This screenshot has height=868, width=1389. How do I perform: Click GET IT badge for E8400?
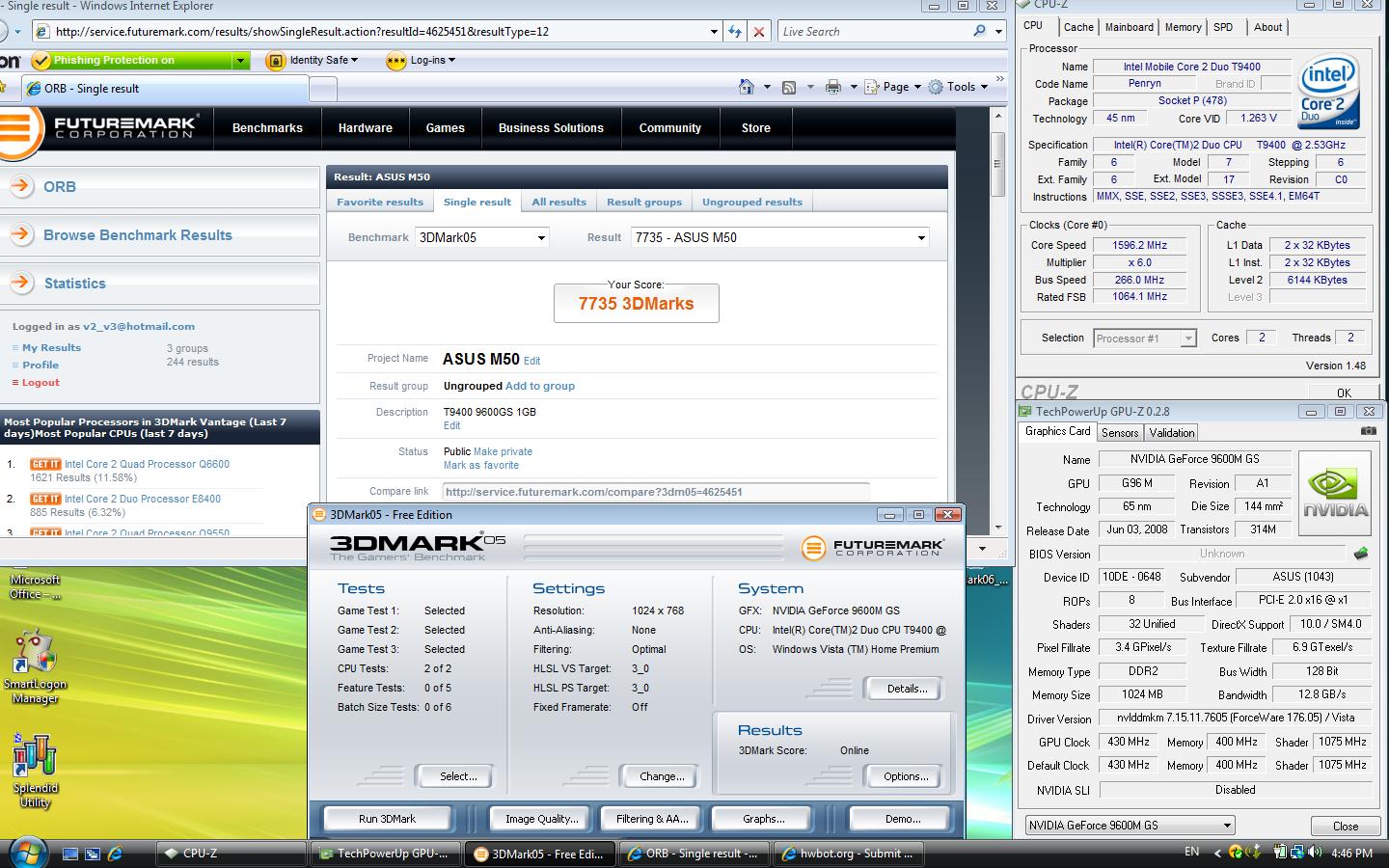coord(45,499)
